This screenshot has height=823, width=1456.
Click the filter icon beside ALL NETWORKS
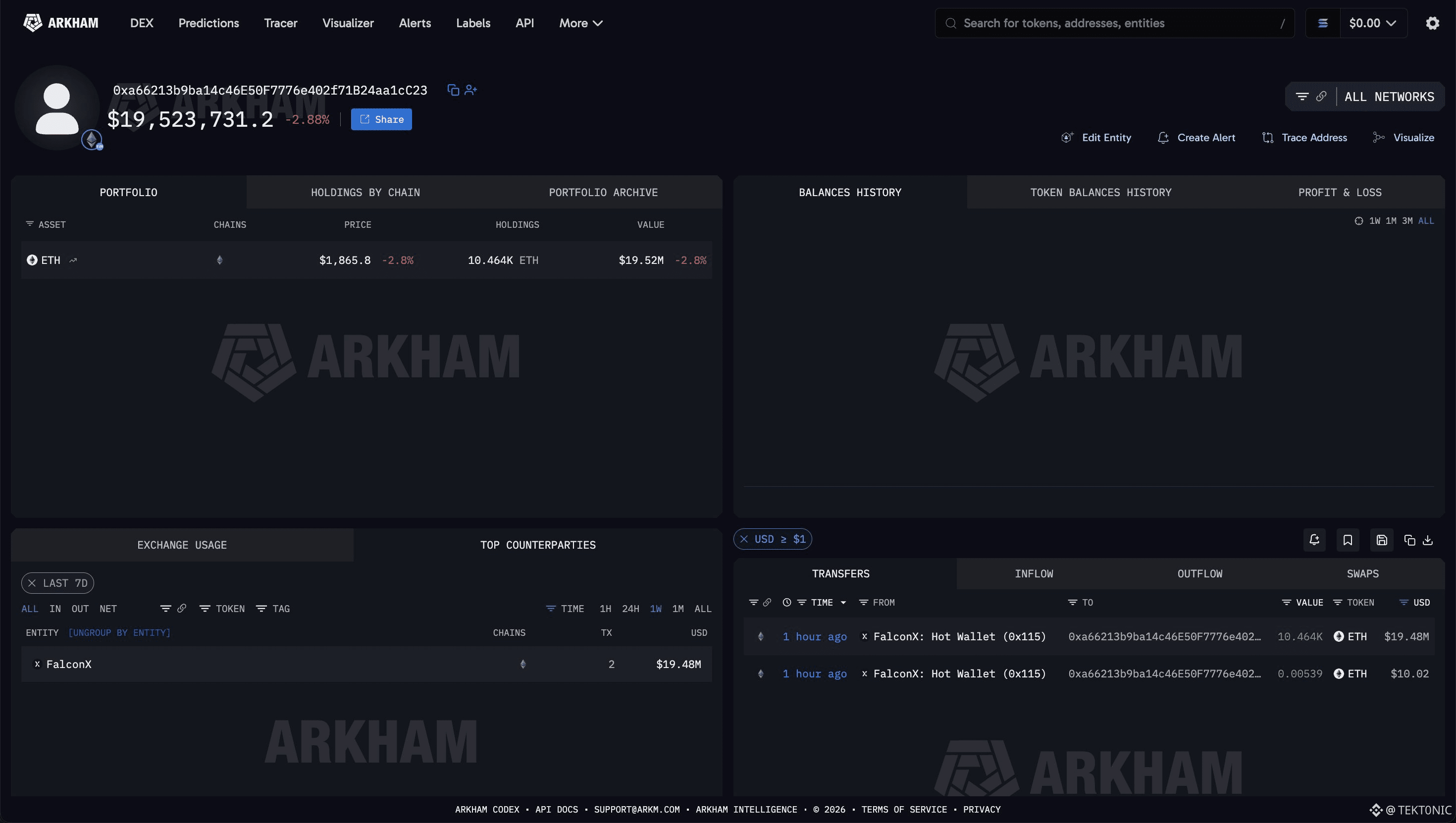[1302, 97]
